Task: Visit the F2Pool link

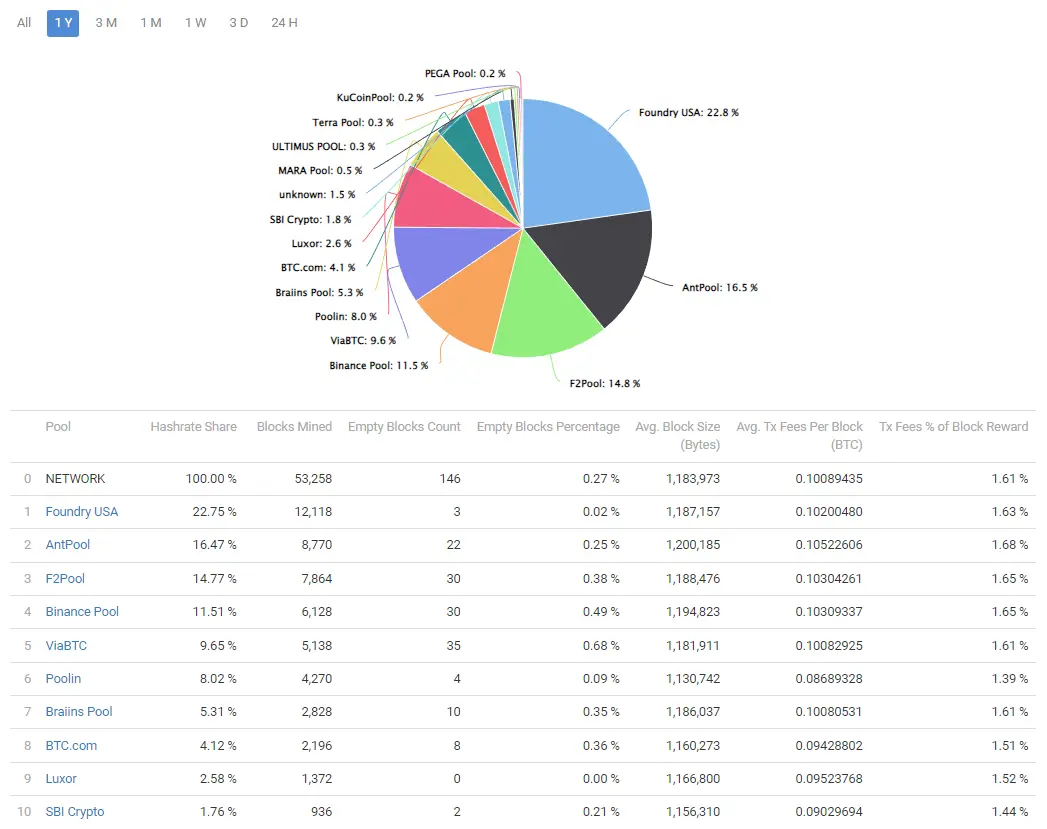Action: [x=64, y=578]
